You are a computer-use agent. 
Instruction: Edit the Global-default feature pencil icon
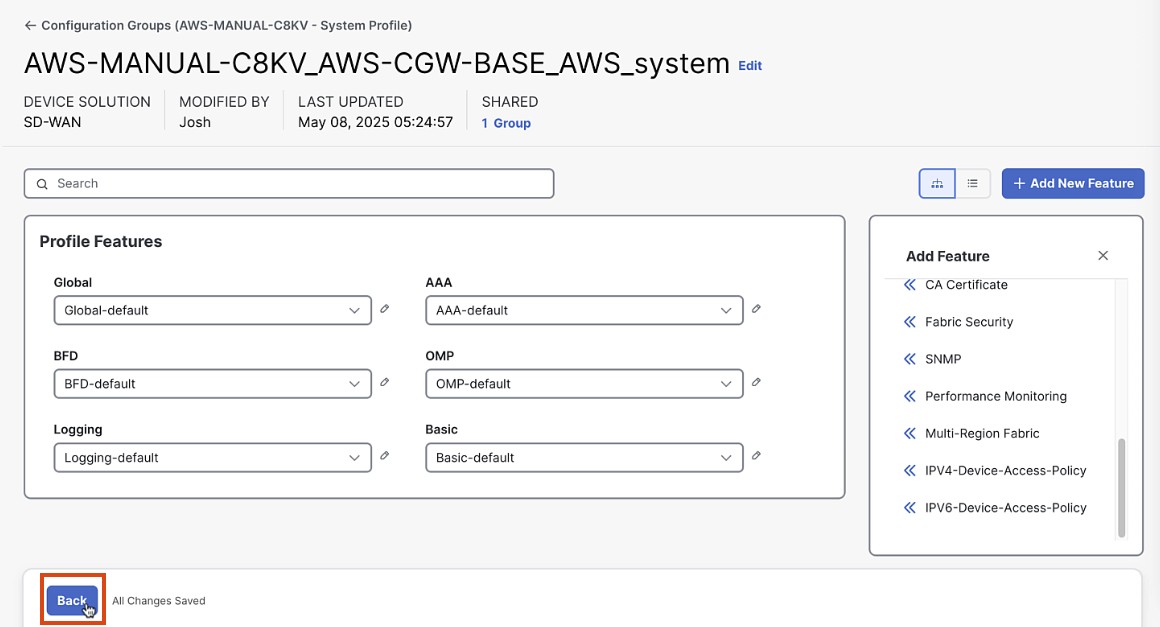pyautogui.click(x=385, y=309)
